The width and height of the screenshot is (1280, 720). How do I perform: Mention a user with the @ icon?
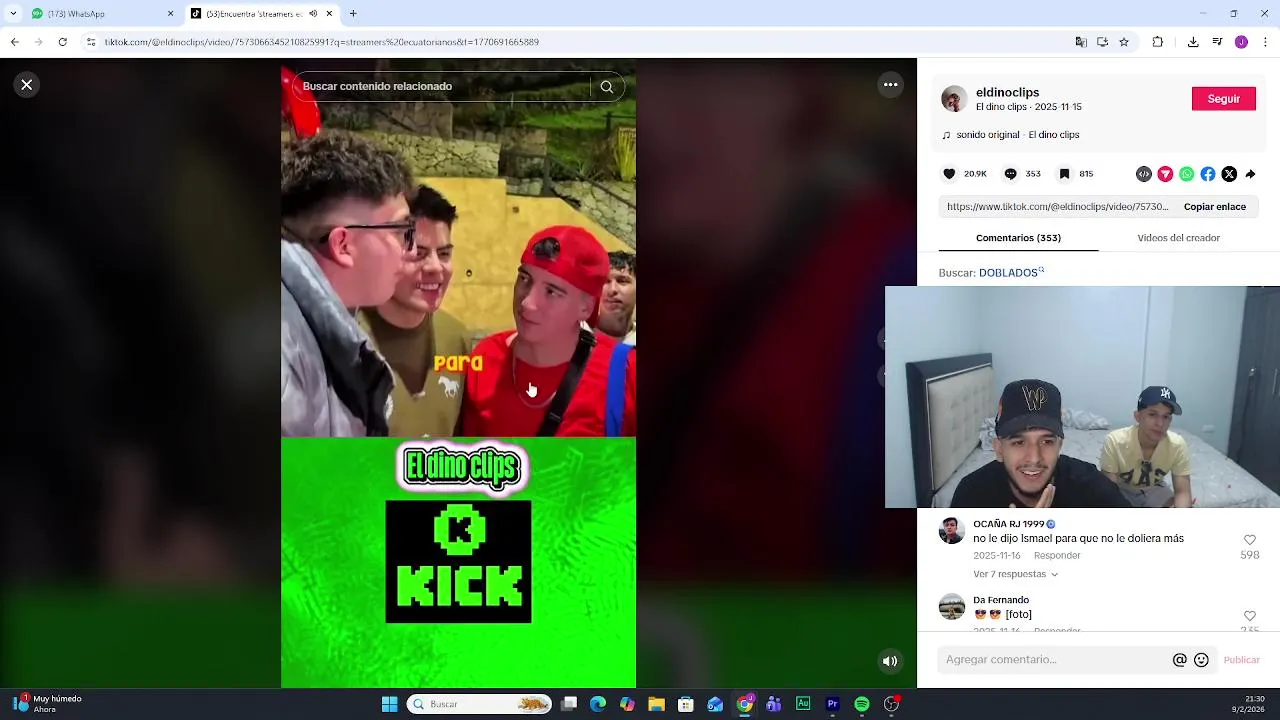[1179, 660]
